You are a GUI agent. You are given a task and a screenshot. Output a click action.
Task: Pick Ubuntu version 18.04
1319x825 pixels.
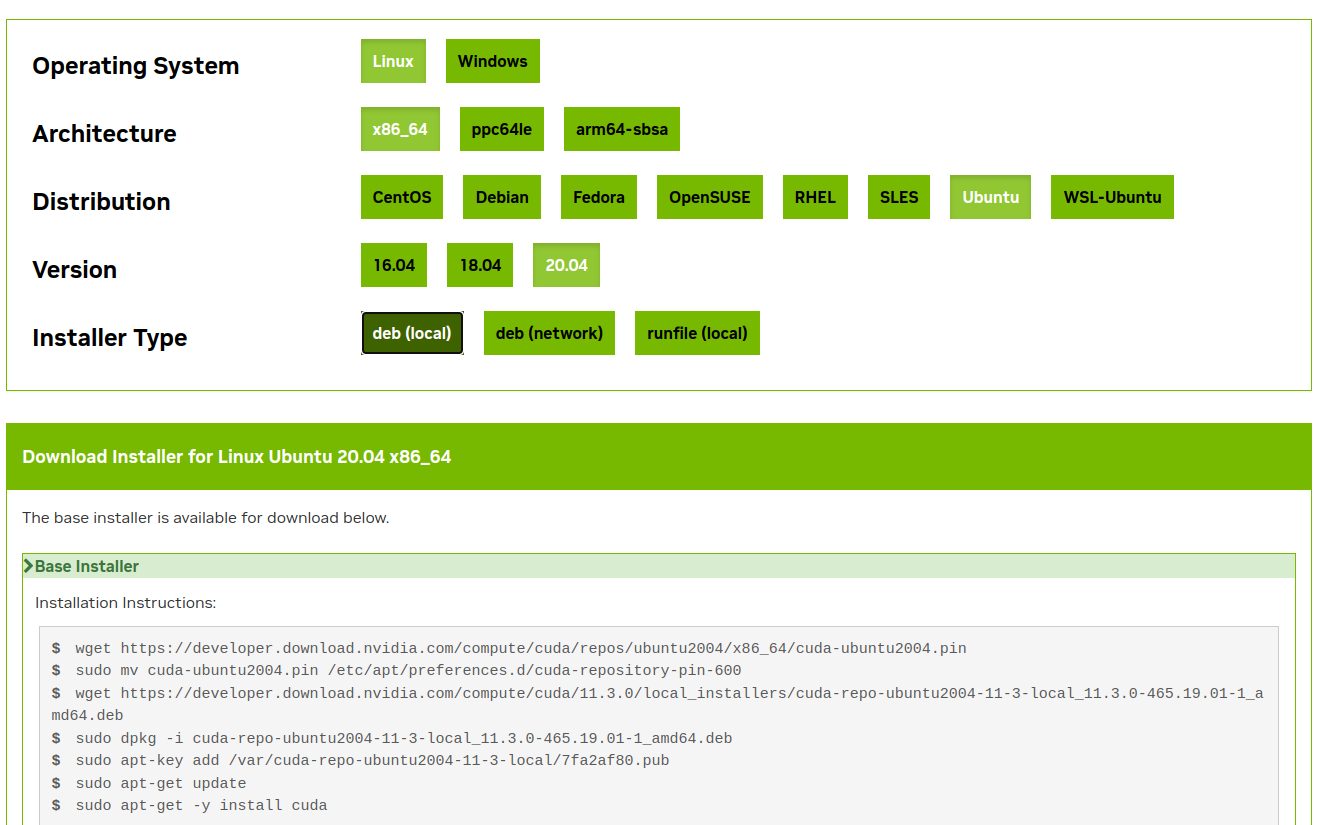point(479,265)
